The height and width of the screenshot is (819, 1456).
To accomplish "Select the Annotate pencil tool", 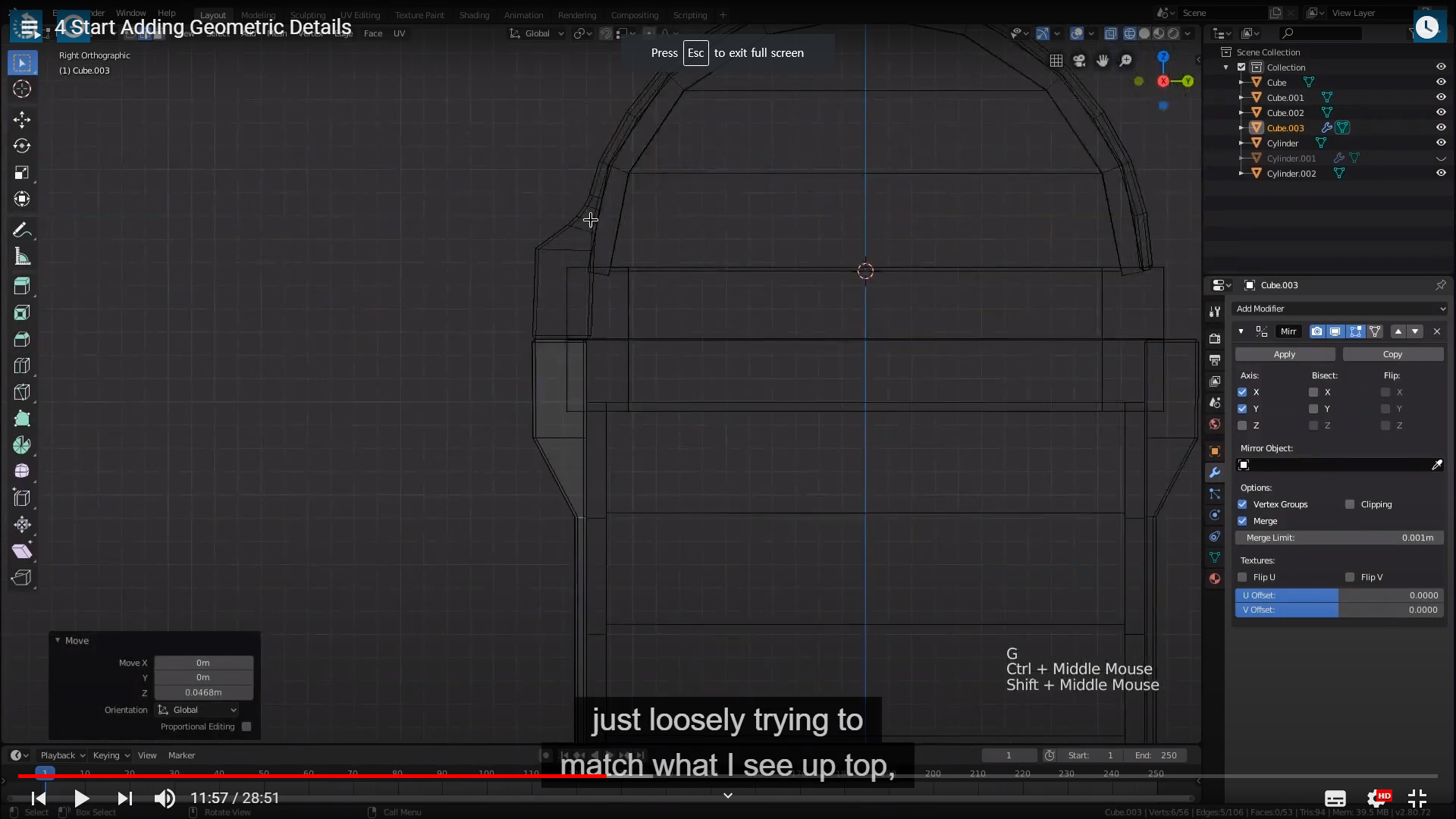I will [x=22, y=230].
